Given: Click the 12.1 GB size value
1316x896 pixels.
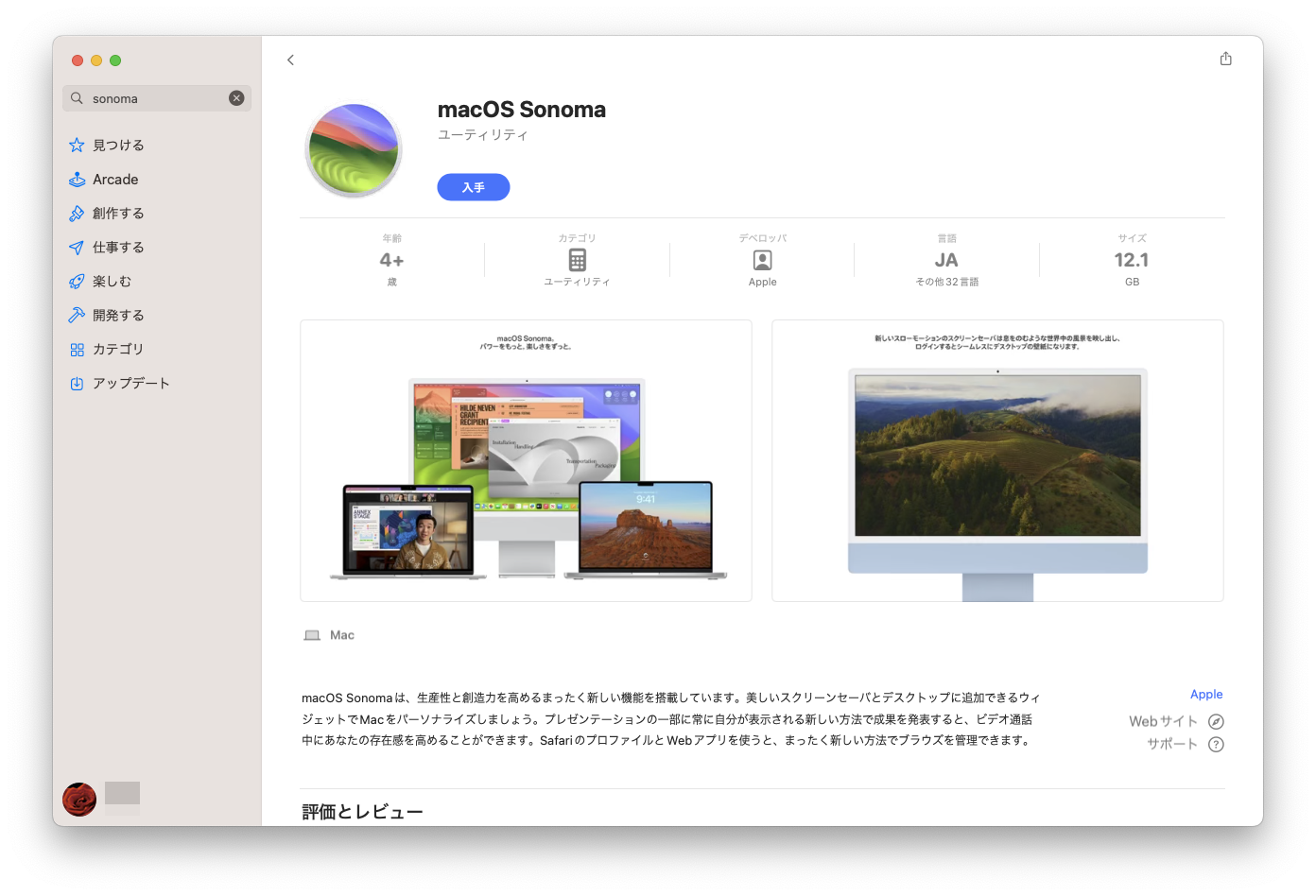Looking at the screenshot, I should pos(1132,260).
